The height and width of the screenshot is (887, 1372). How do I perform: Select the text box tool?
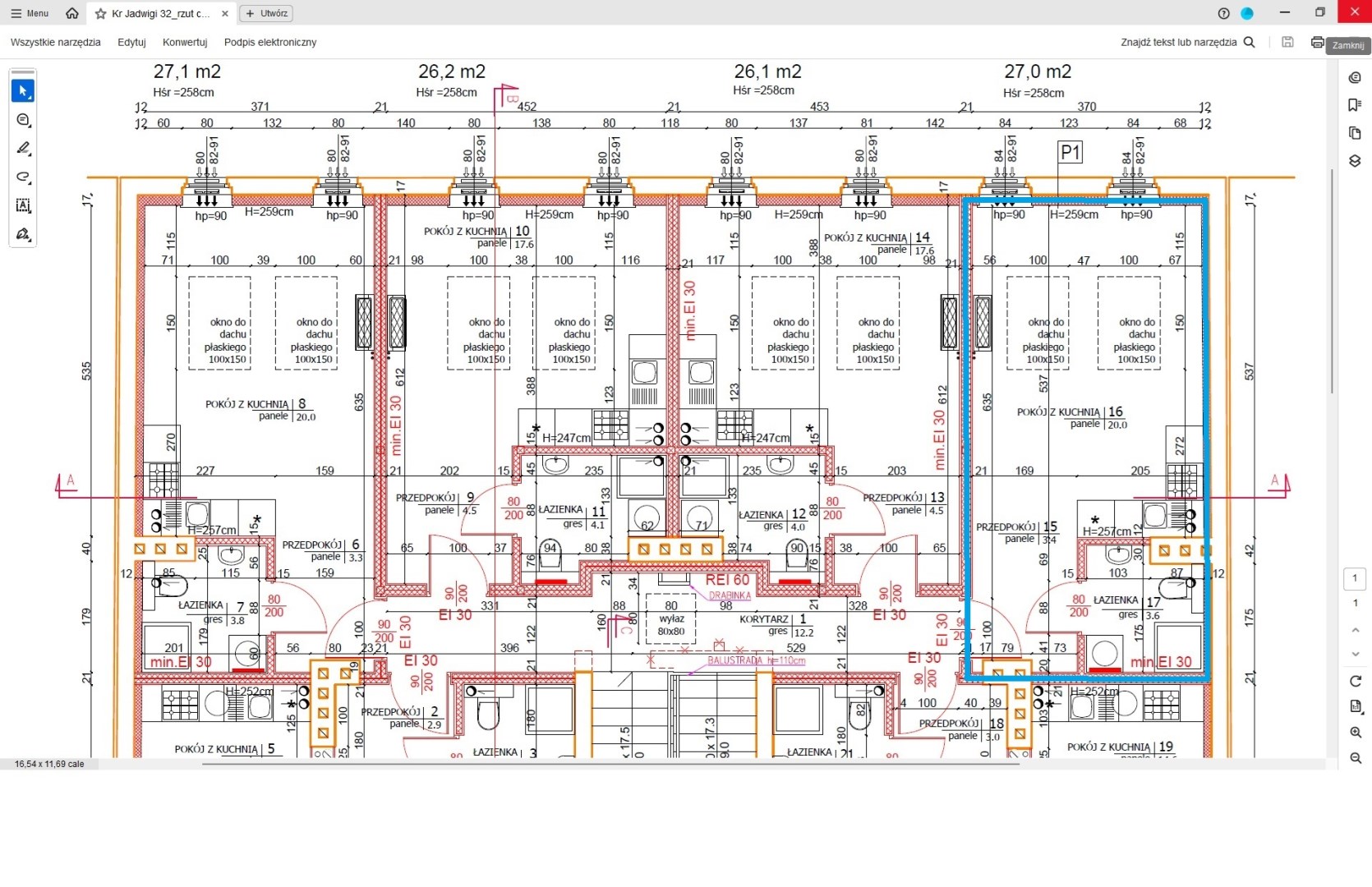pyautogui.click(x=23, y=206)
